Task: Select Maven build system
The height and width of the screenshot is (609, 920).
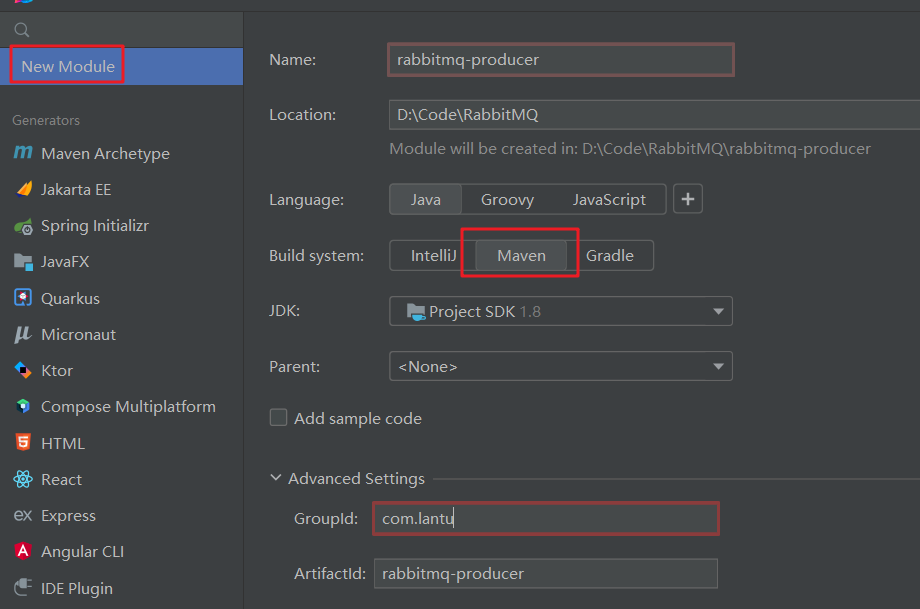Action: click(521, 255)
